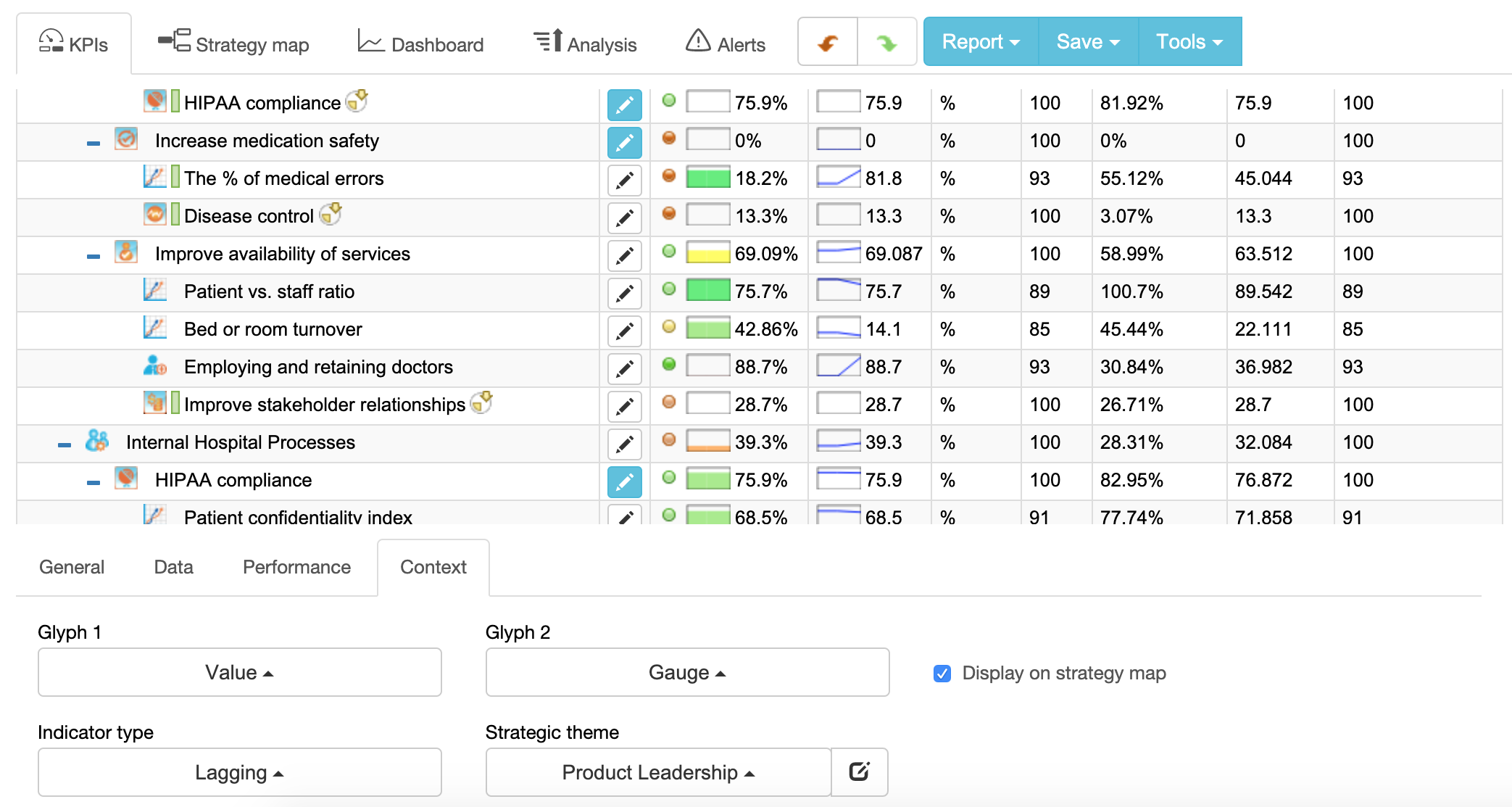
Task: Open the Indicator type Lagging dropdown
Action: pos(239,772)
